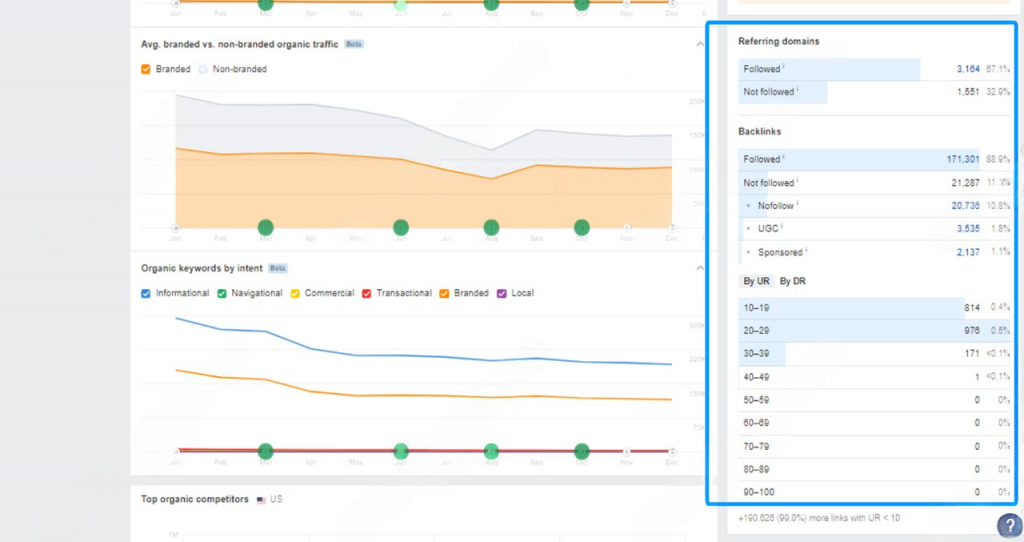
Task: Select the 70–79 UR range row
Action: (x=874, y=447)
